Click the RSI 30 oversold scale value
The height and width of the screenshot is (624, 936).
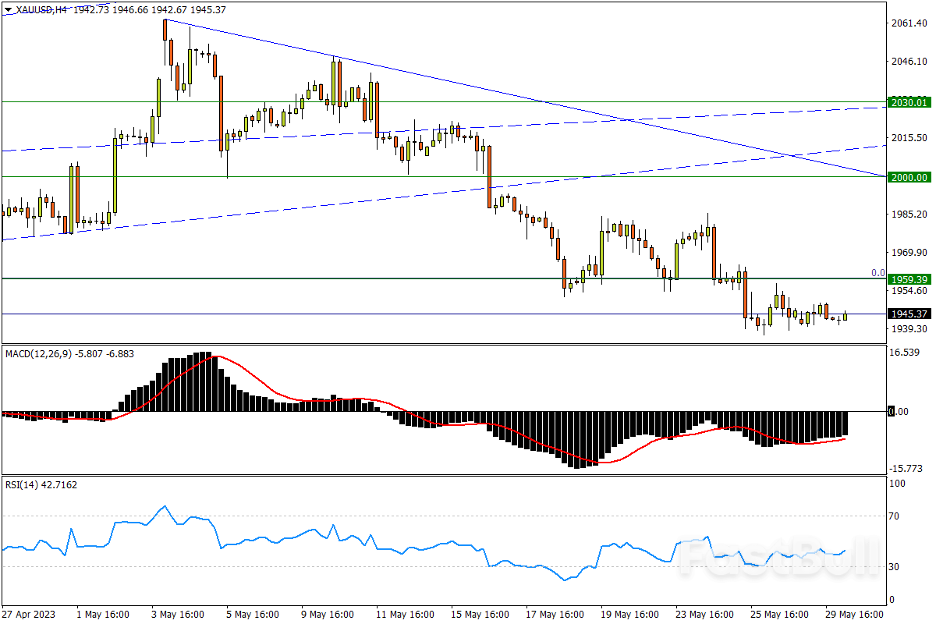[897, 567]
